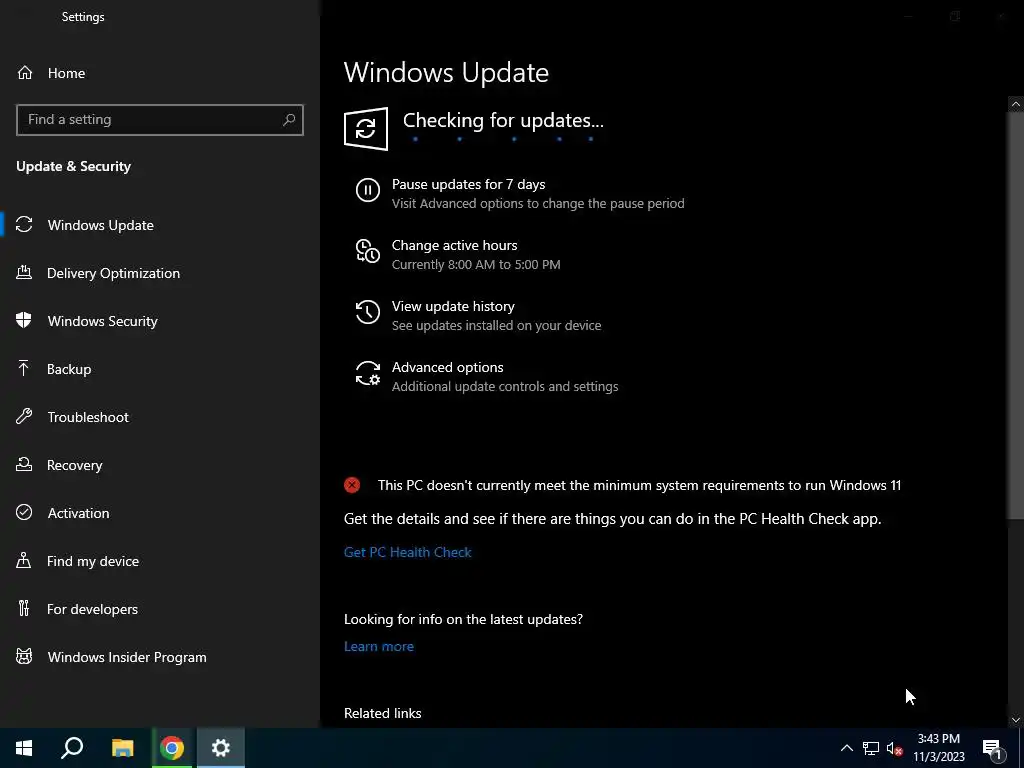The height and width of the screenshot is (768, 1024).
Task: Click the Windows Insider Program cat icon
Action: tap(24, 657)
